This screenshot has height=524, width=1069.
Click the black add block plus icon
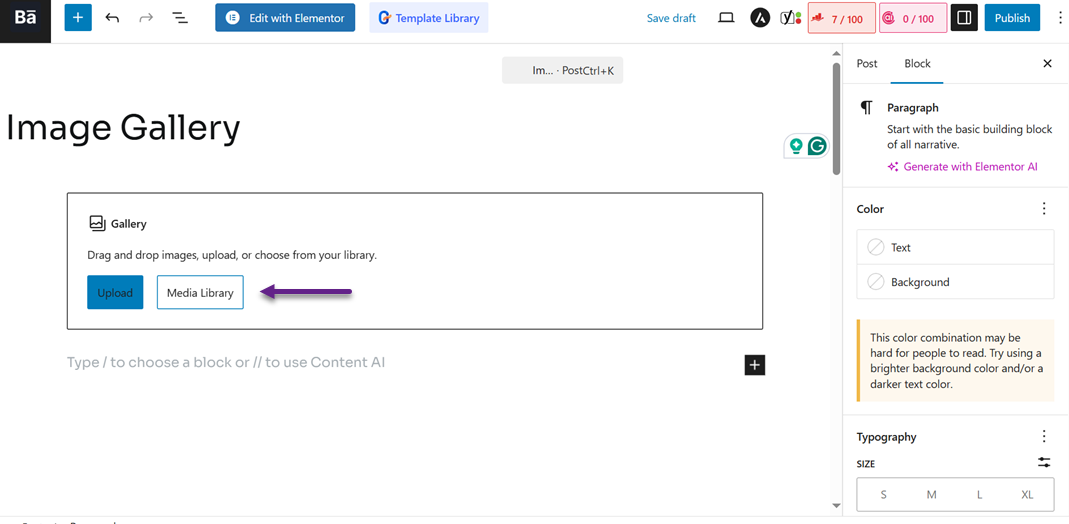pos(755,365)
